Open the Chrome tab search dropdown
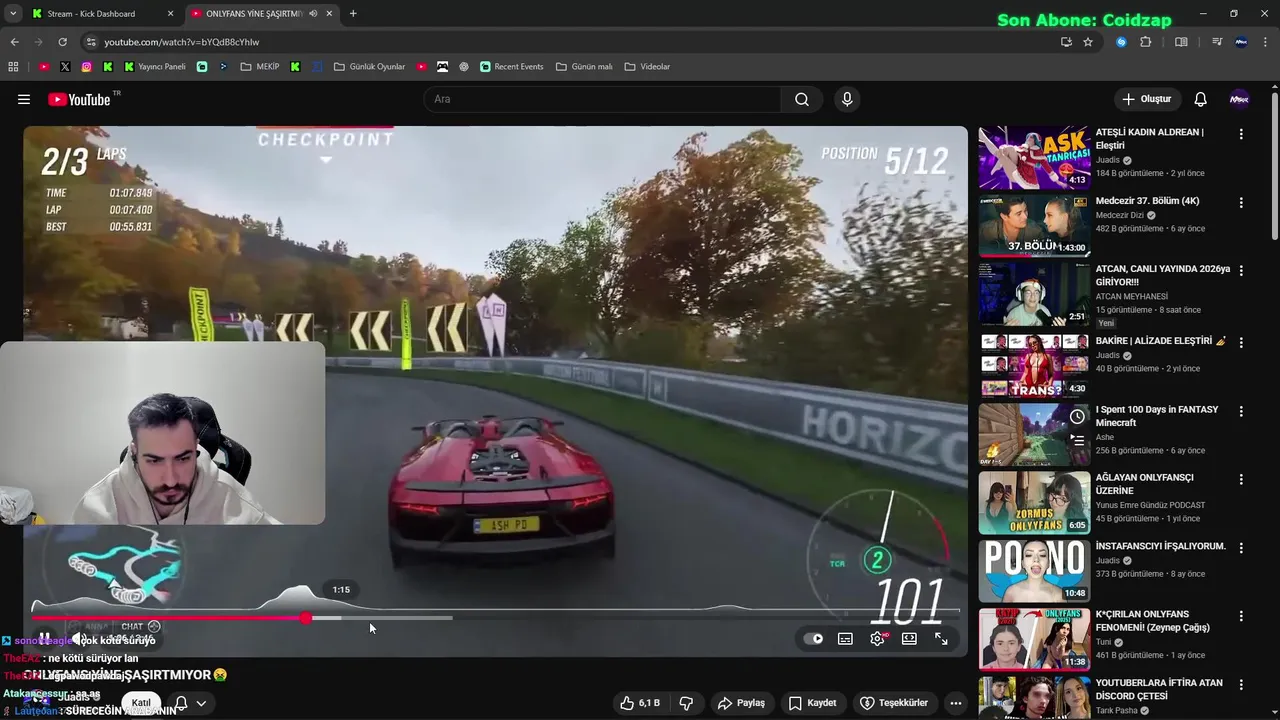 [x=12, y=14]
